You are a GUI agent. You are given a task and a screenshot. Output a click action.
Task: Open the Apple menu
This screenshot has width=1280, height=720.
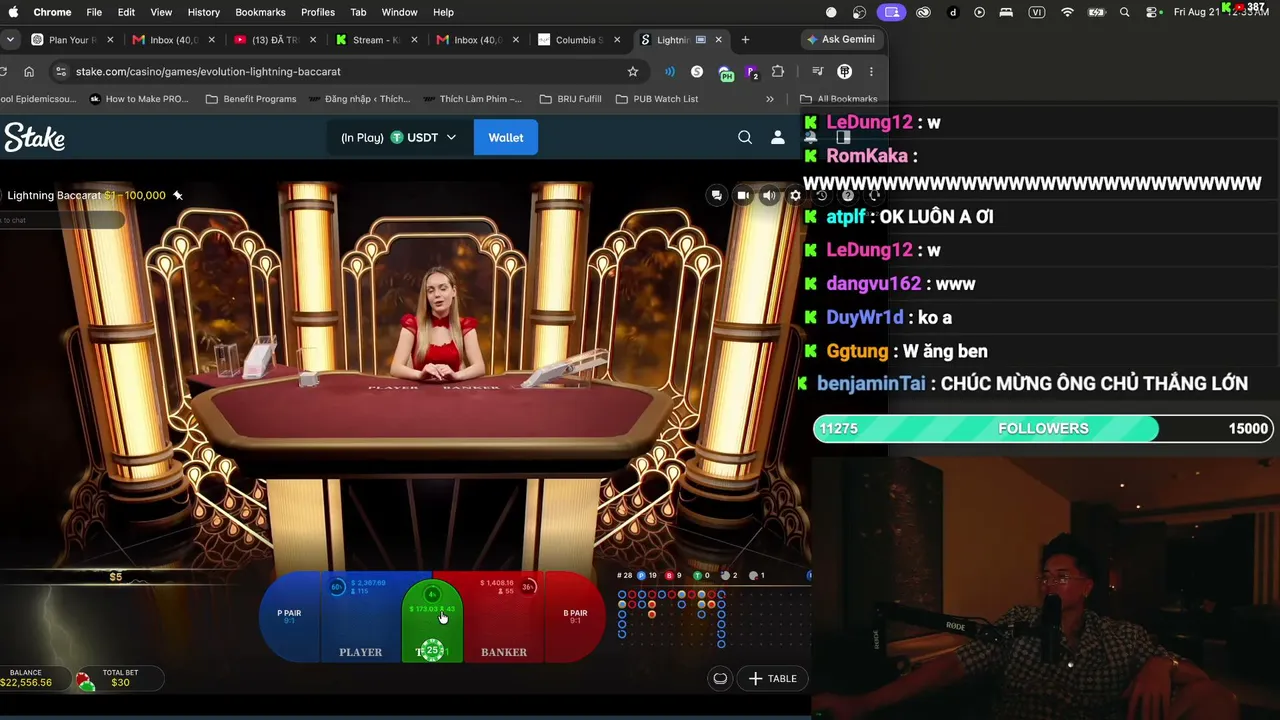[x=13, y=12]
